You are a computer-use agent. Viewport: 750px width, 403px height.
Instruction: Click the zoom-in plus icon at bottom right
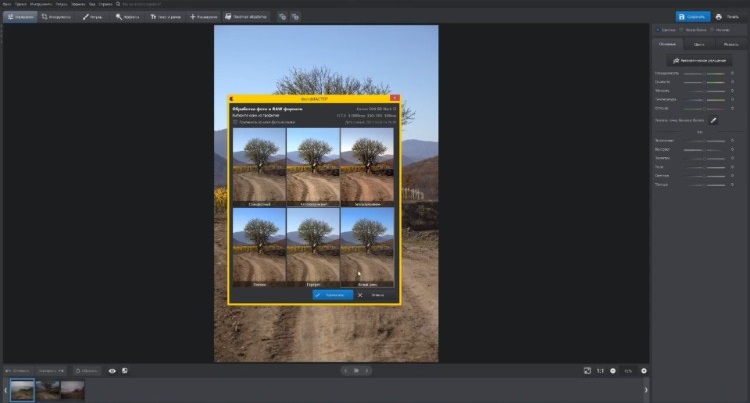(644, 370)
